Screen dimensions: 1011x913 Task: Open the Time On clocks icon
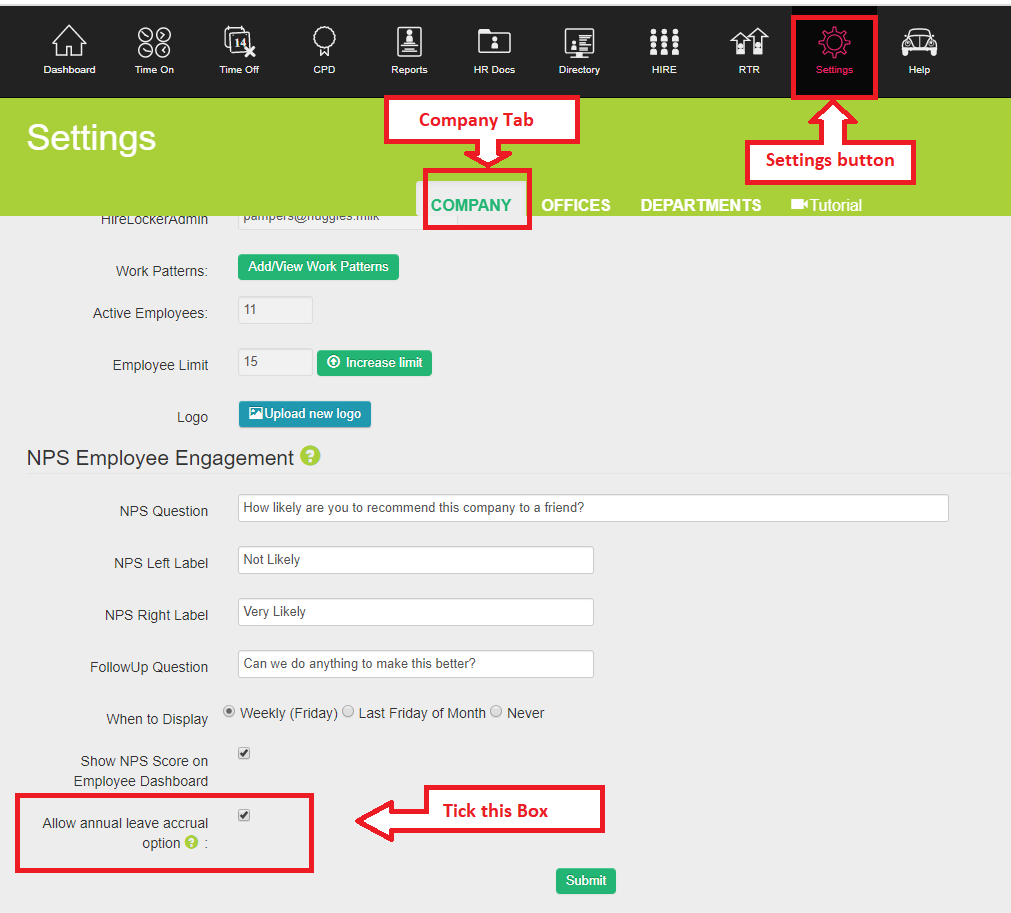154,42
